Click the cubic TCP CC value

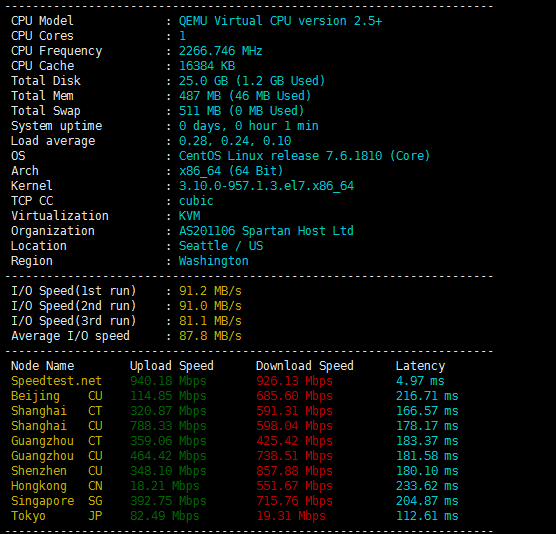(x=196, y=201)
